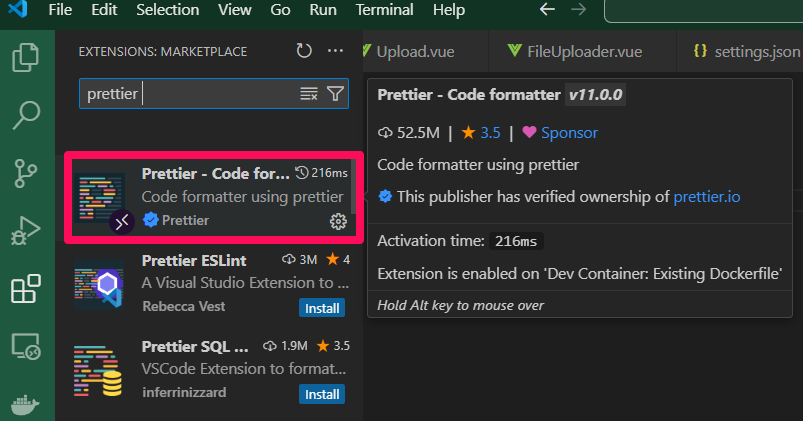This screenshot has height=421, width=803.
Task: Install the Prettier ESLint extension
Action: [x=322, y=308]
